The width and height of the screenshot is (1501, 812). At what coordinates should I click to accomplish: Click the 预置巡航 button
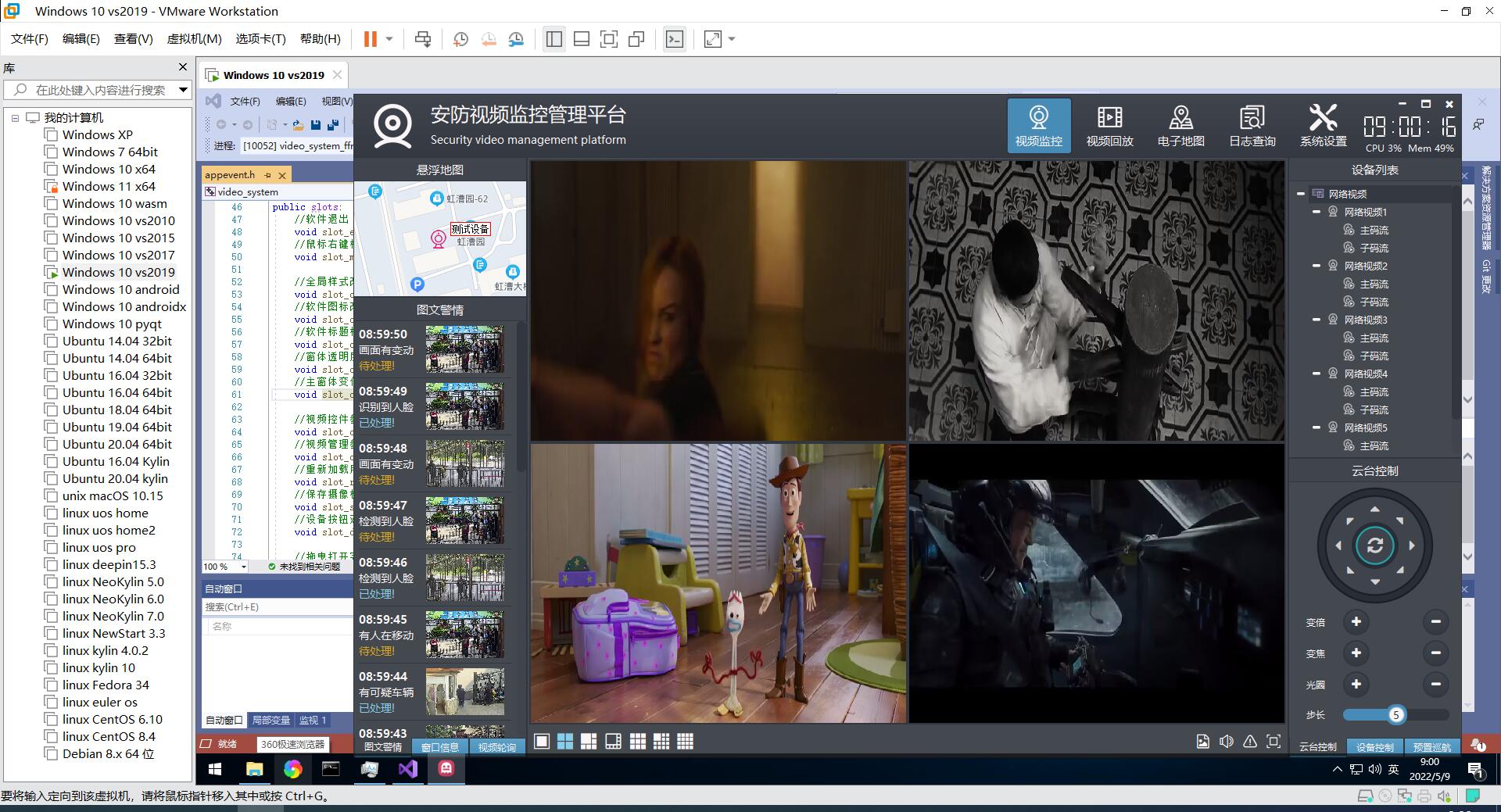coord(1431,747)
